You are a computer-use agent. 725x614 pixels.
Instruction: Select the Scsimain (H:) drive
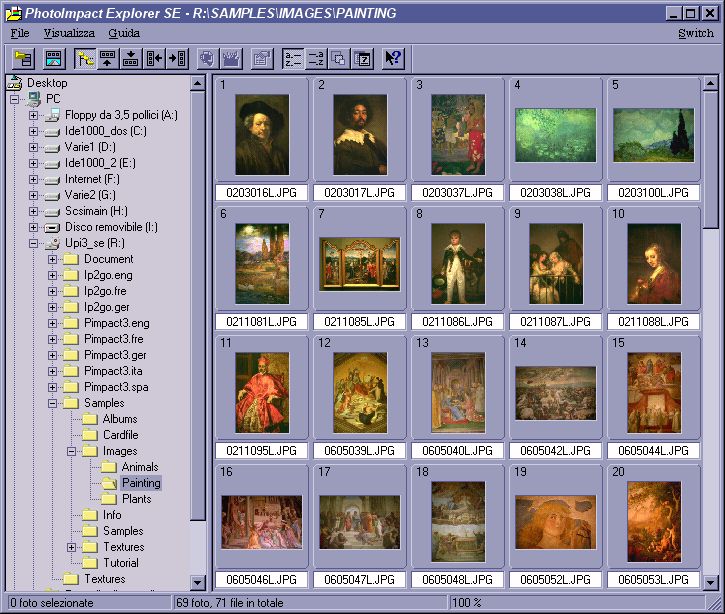pyautogui.click(x=96, y=211)
